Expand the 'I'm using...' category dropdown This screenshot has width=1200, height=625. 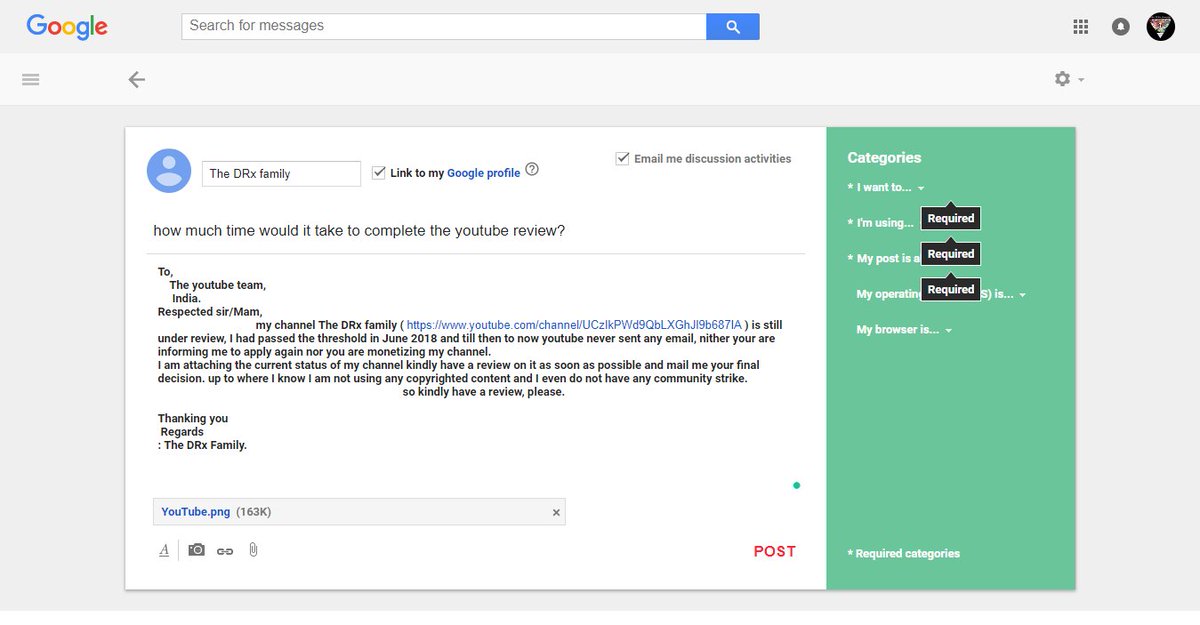[x=883, y=223]
